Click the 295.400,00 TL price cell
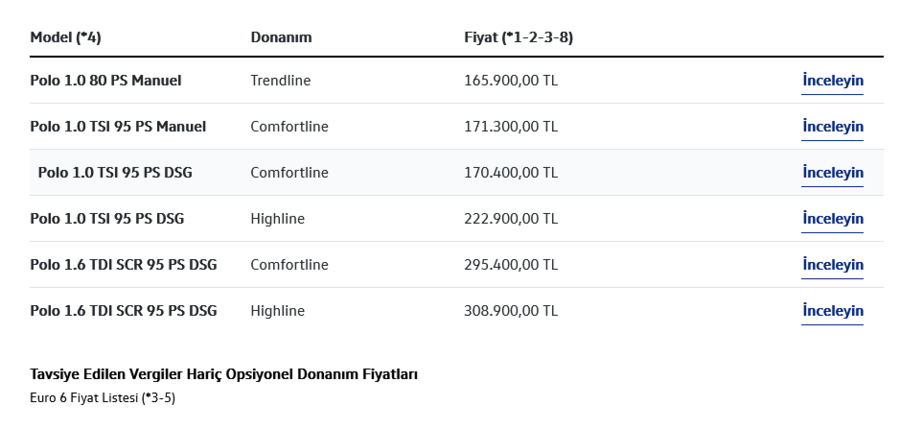The height and width of the screenshot is (429, 900). click(510, 265)
